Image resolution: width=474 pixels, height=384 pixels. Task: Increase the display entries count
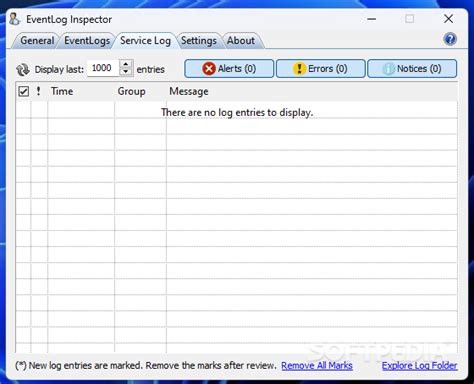click(126, 64)
